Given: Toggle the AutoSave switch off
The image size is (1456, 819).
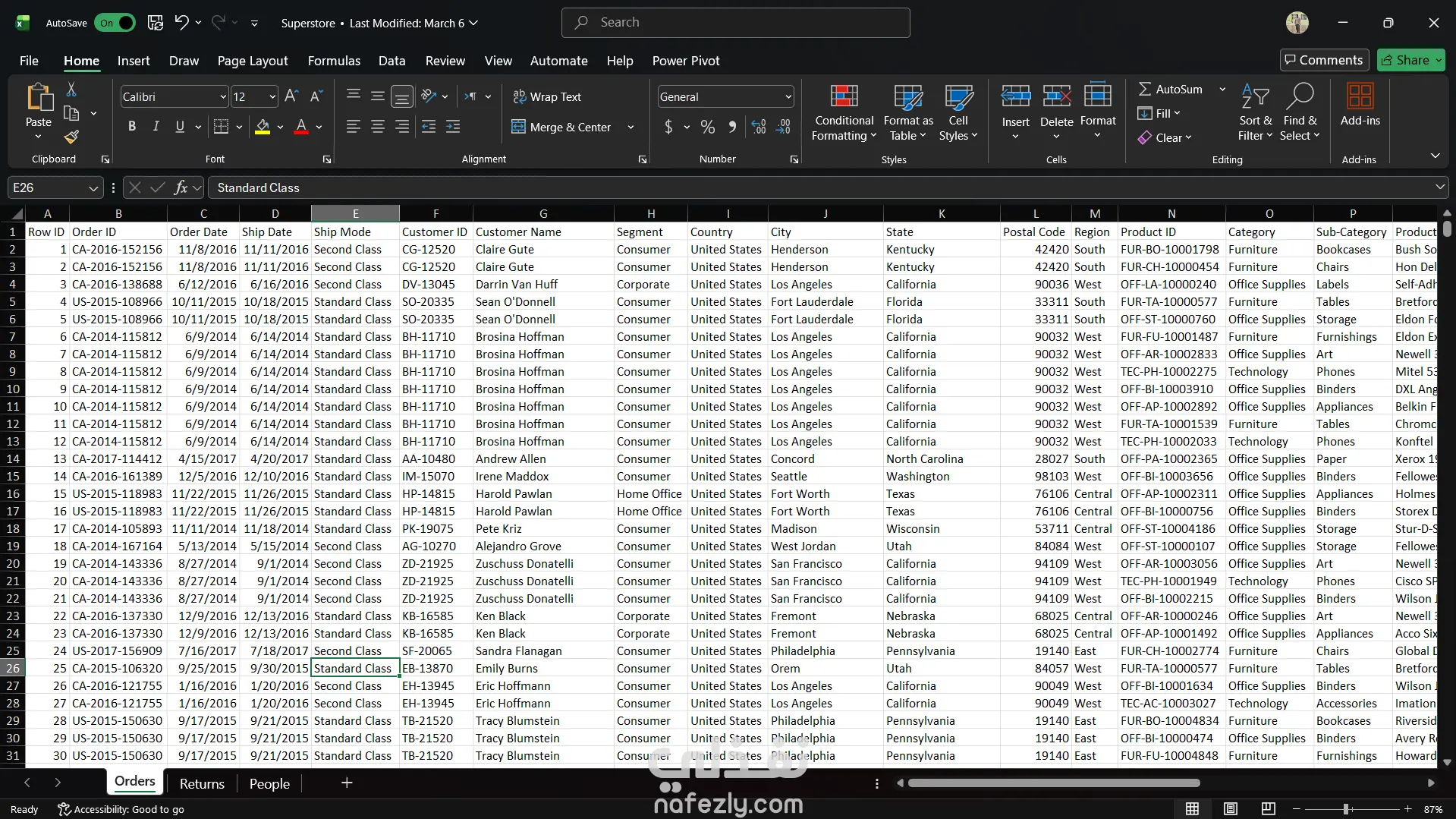Looking at the screenshot, I should click(115, 23).
